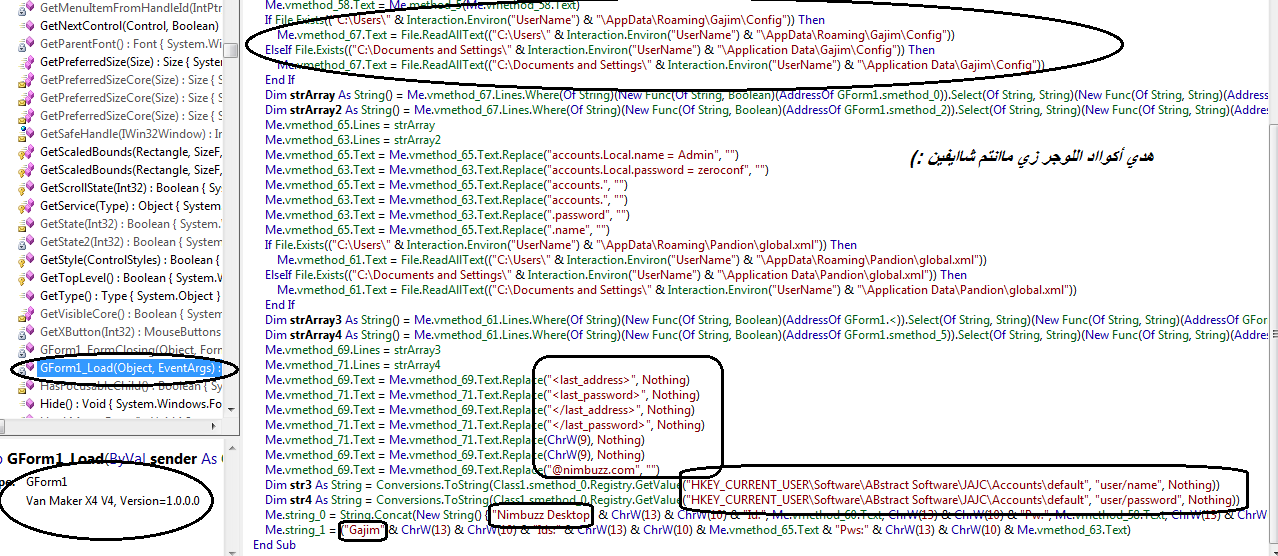Select GetVisibleCore() : Boolean method
1278x556 pixels.
pyautogui.click(x=130, y=314)
